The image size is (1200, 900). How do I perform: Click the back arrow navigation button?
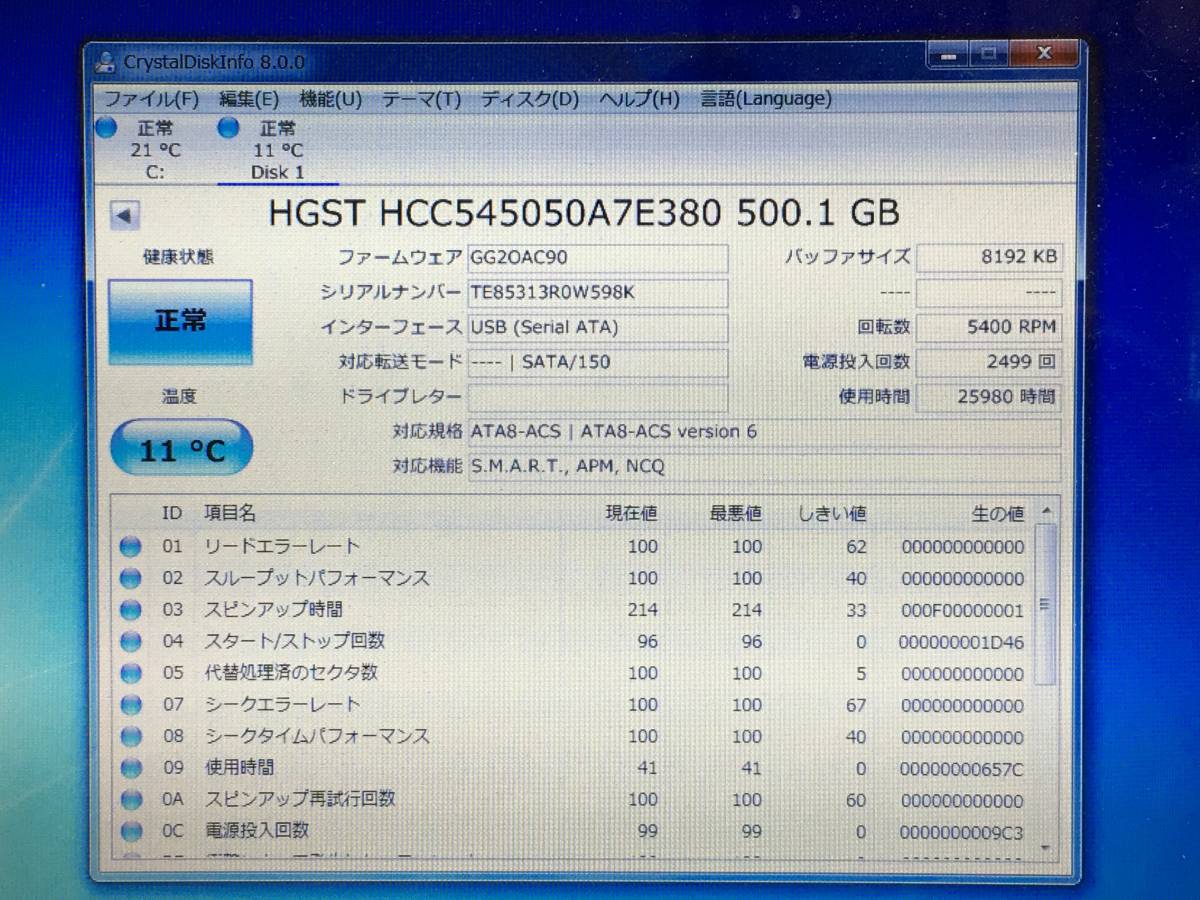tap(124, 212)
